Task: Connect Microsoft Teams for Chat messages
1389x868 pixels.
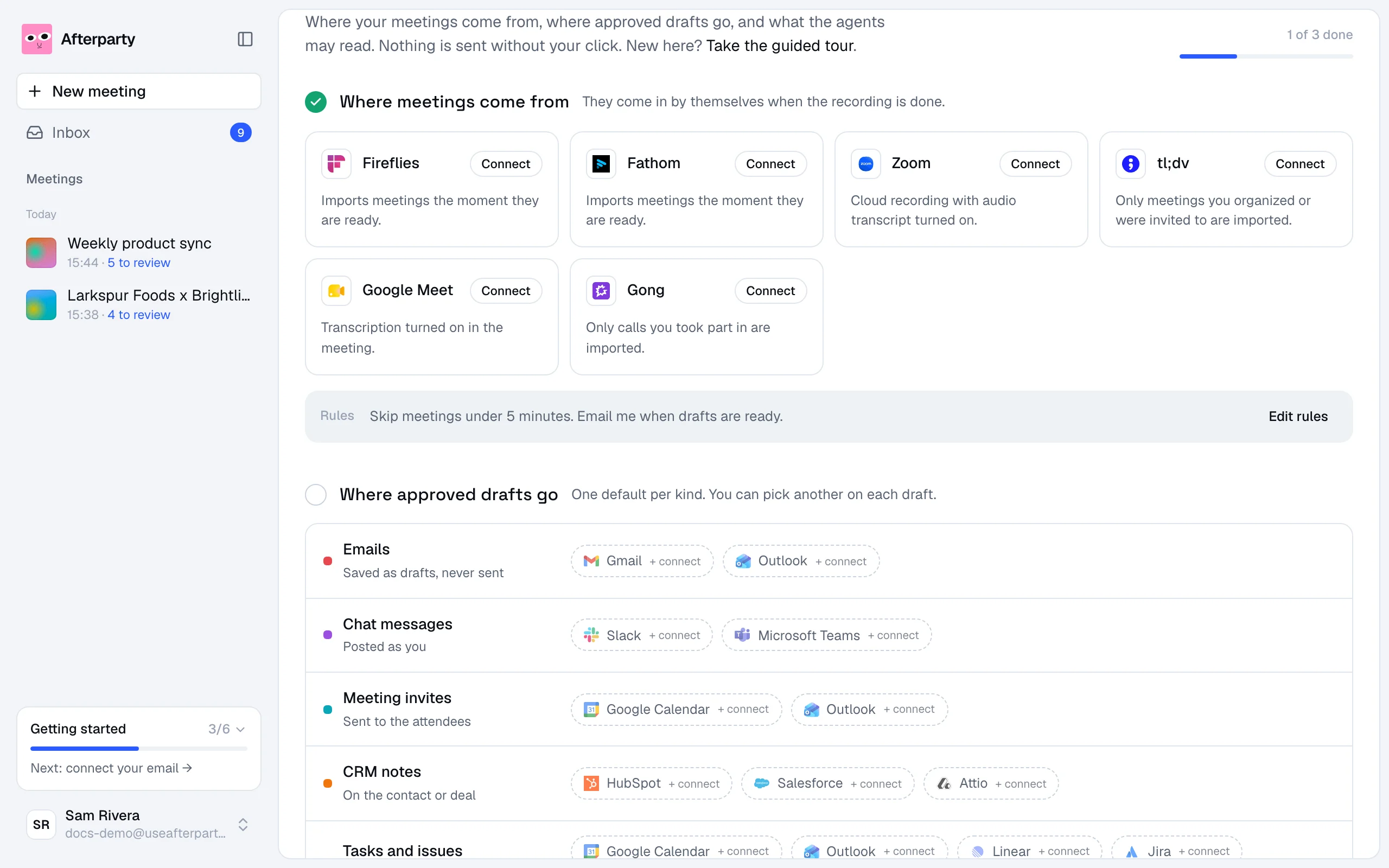Action: coord(826,635)
